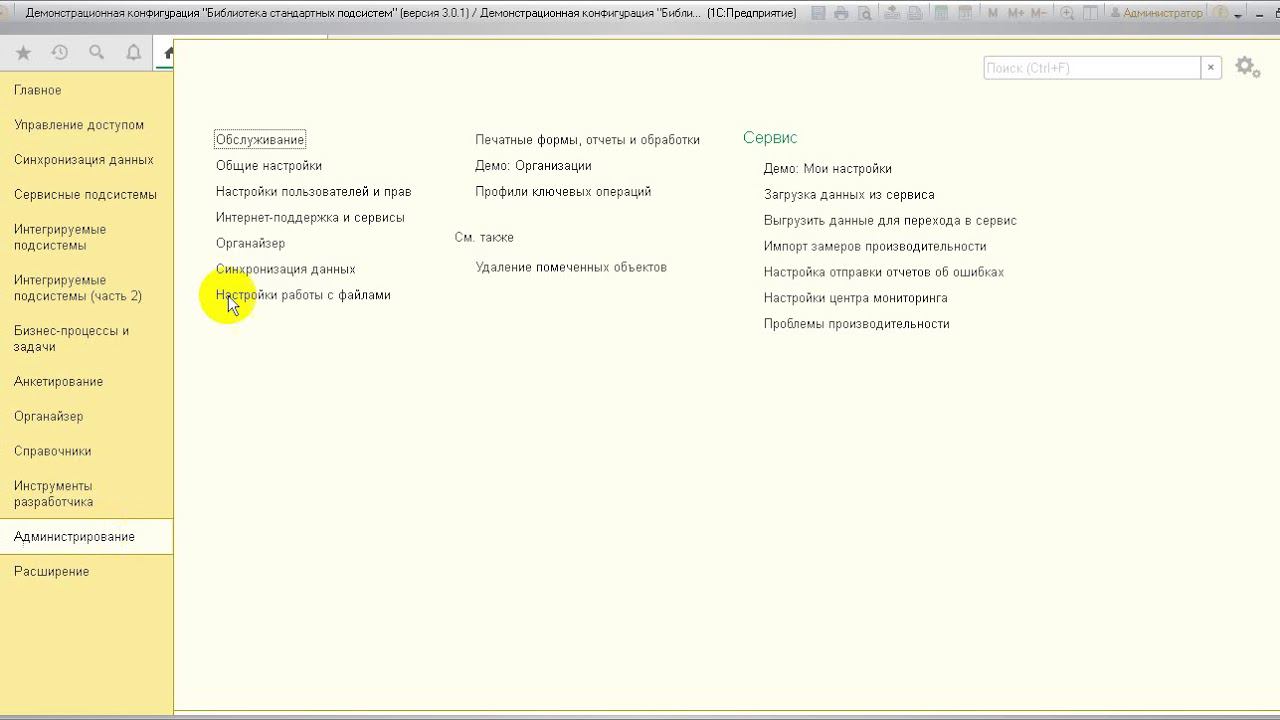Open Настройка отправки отчетов об ошибках

pyautogui.click(x=884, y=273)
